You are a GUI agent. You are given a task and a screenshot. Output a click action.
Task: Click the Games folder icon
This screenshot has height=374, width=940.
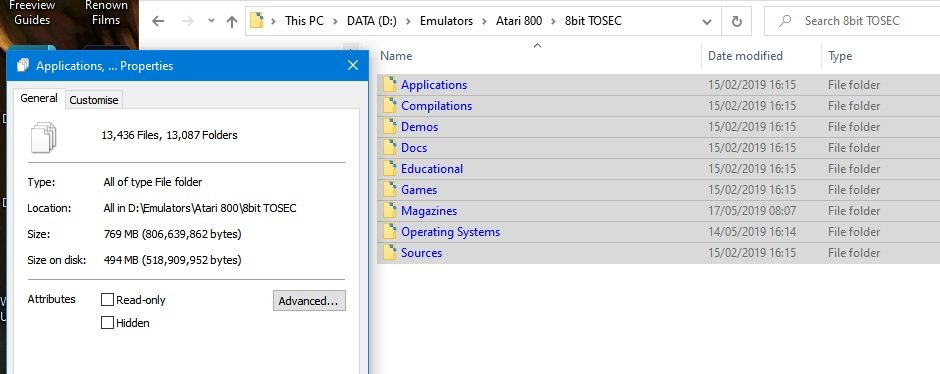click(390, 189)
